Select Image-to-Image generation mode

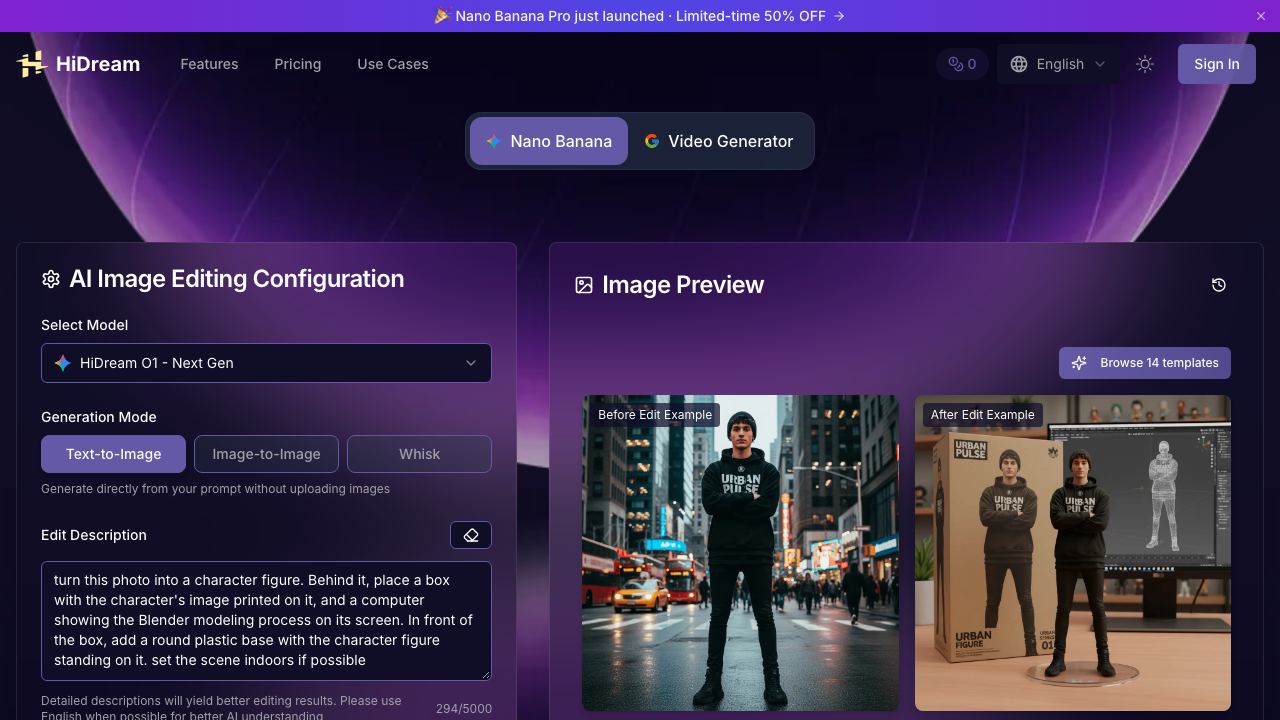point(266,454)
